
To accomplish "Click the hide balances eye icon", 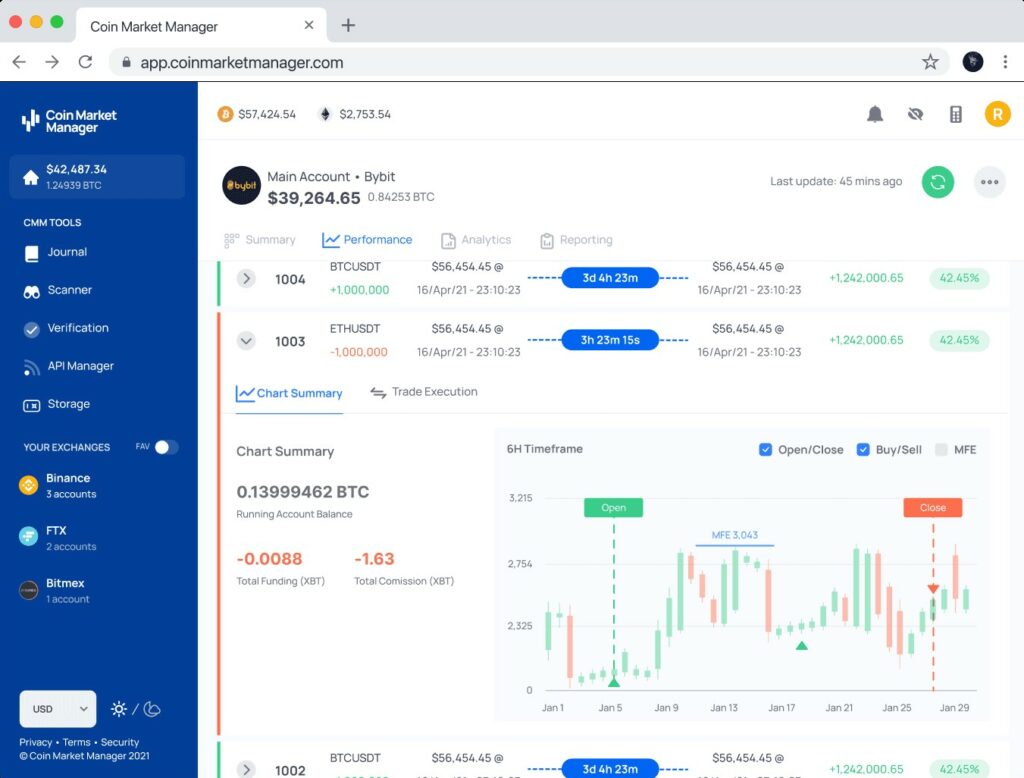I will [915, 114].
